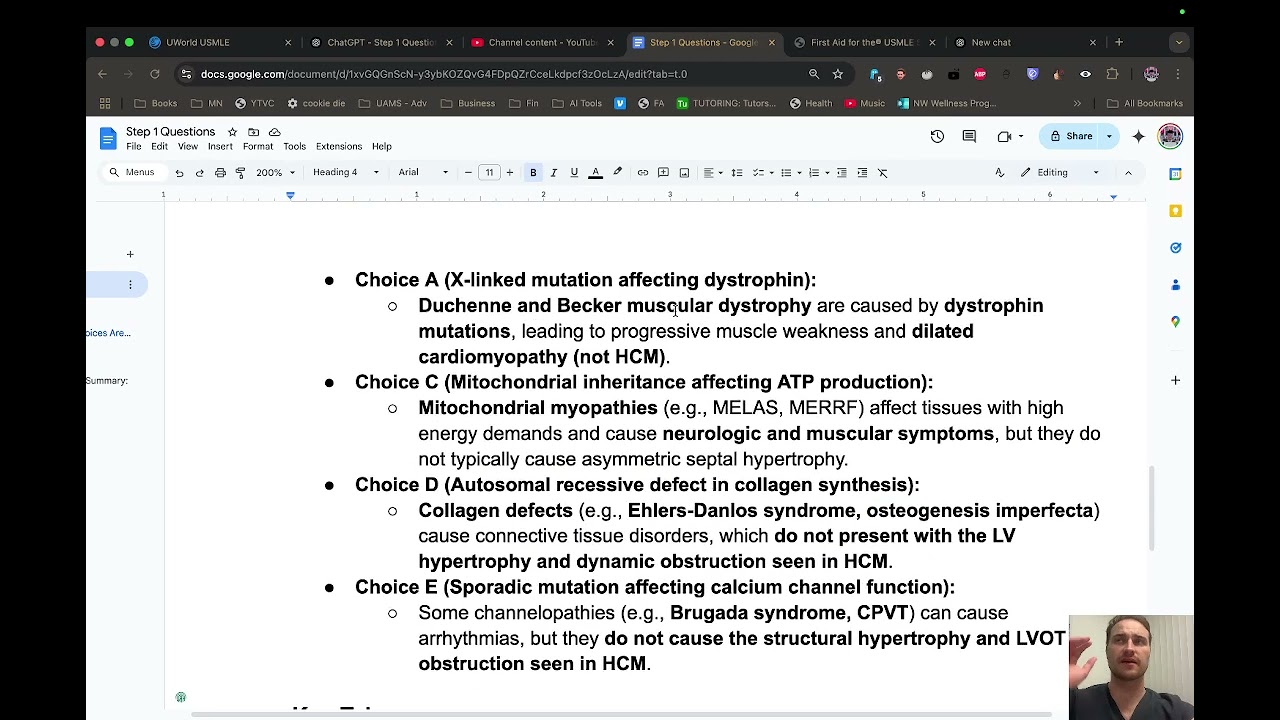Open the text alignment dropdown
Viewport: 1280px width, 720px height.
(711, 173)
